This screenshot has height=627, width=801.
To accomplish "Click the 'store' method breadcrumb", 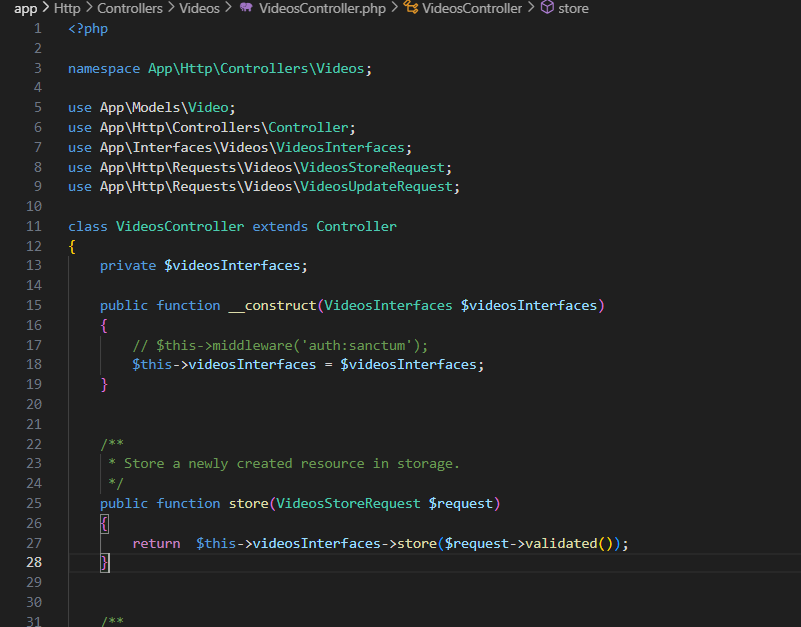I will pos(573,8).
